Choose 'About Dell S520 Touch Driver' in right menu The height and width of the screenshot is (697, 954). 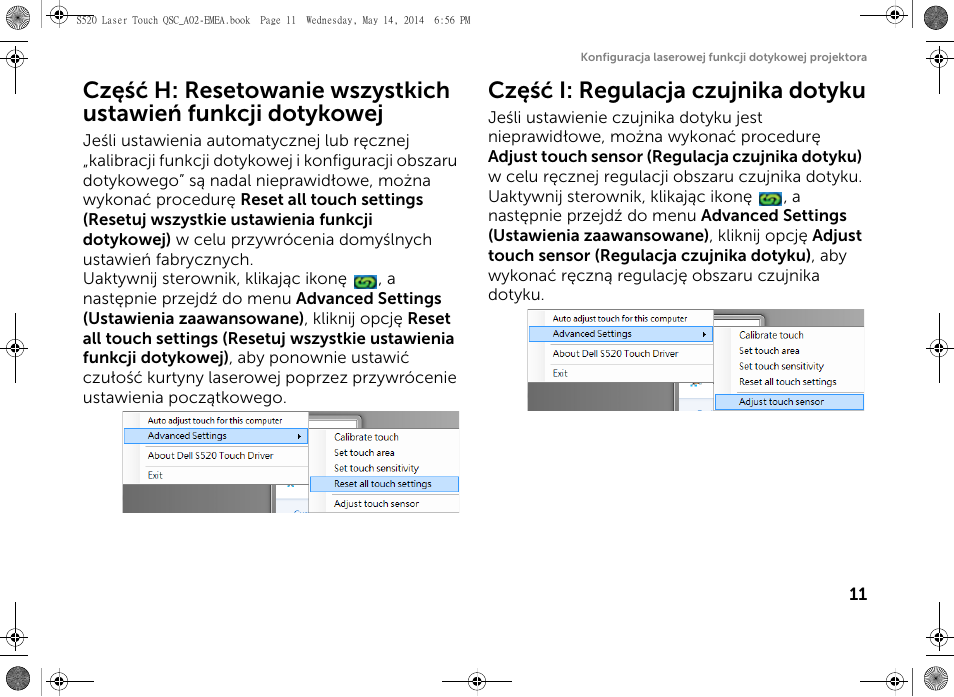(x=615, y=353)
